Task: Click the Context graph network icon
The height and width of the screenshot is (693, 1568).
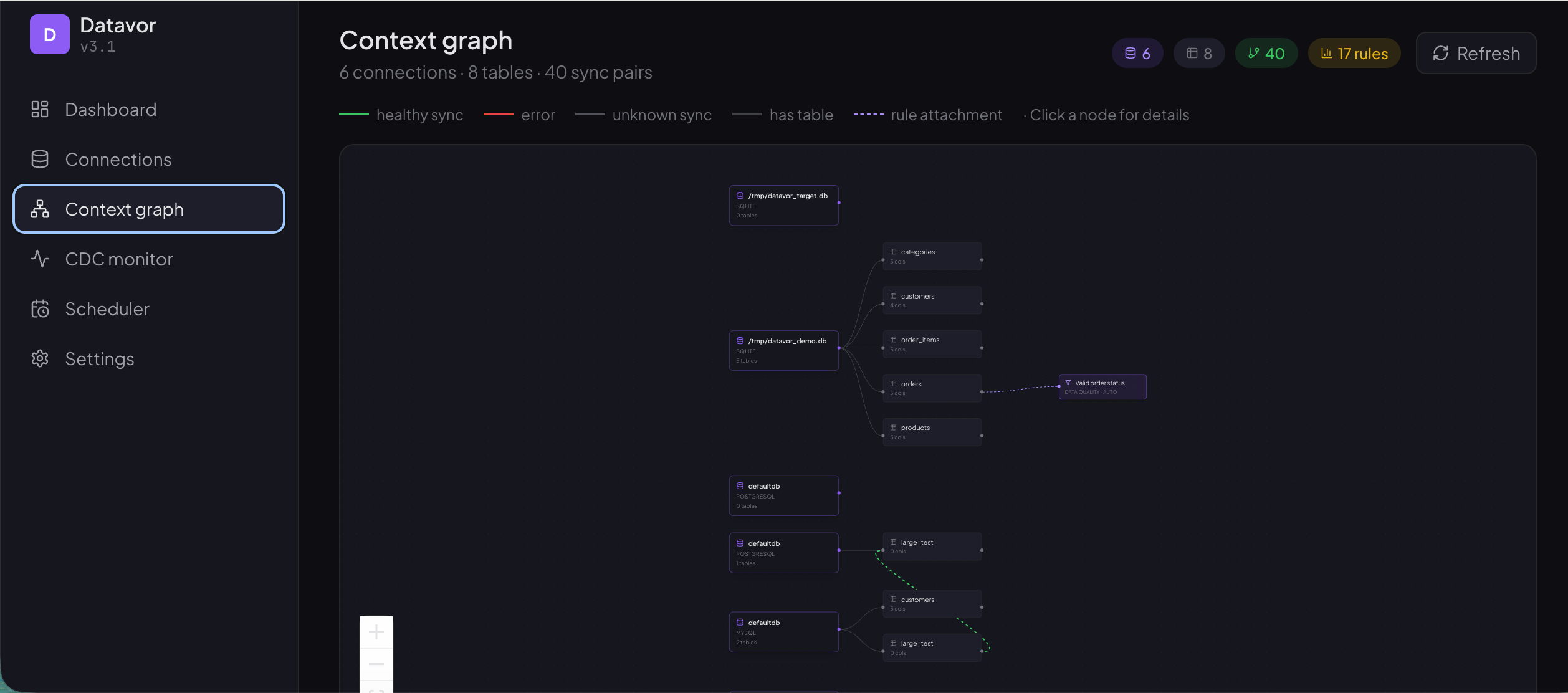Action: tap(40, 209)
